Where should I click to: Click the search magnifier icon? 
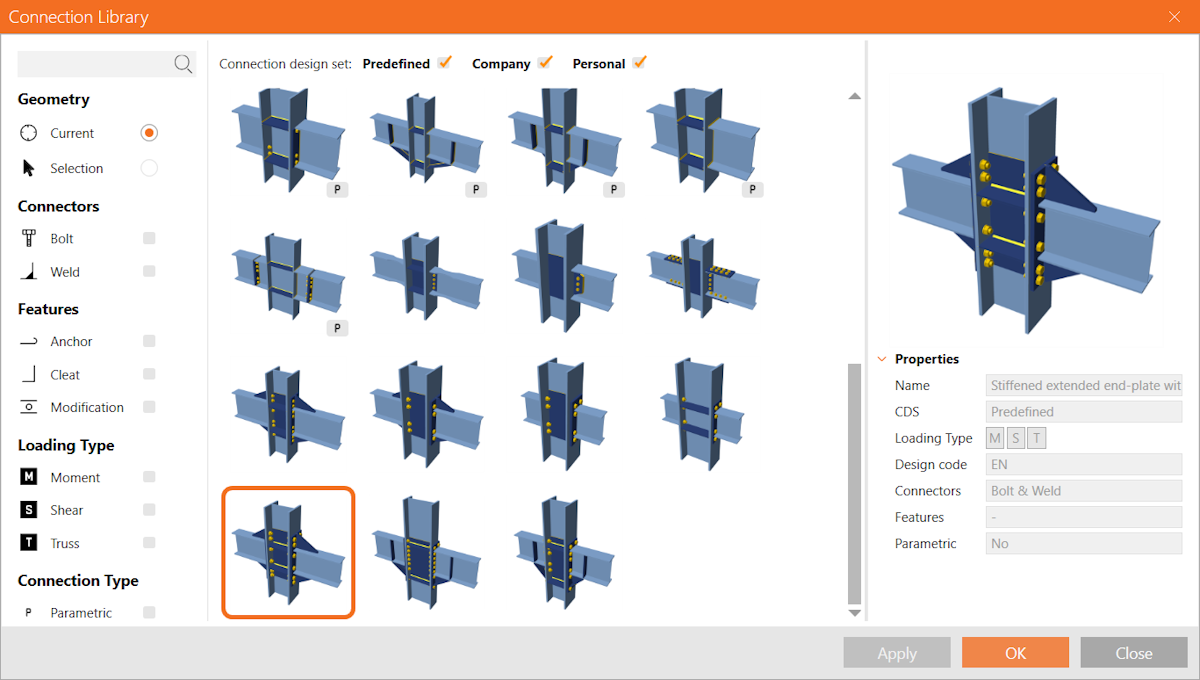pos(183,64)
